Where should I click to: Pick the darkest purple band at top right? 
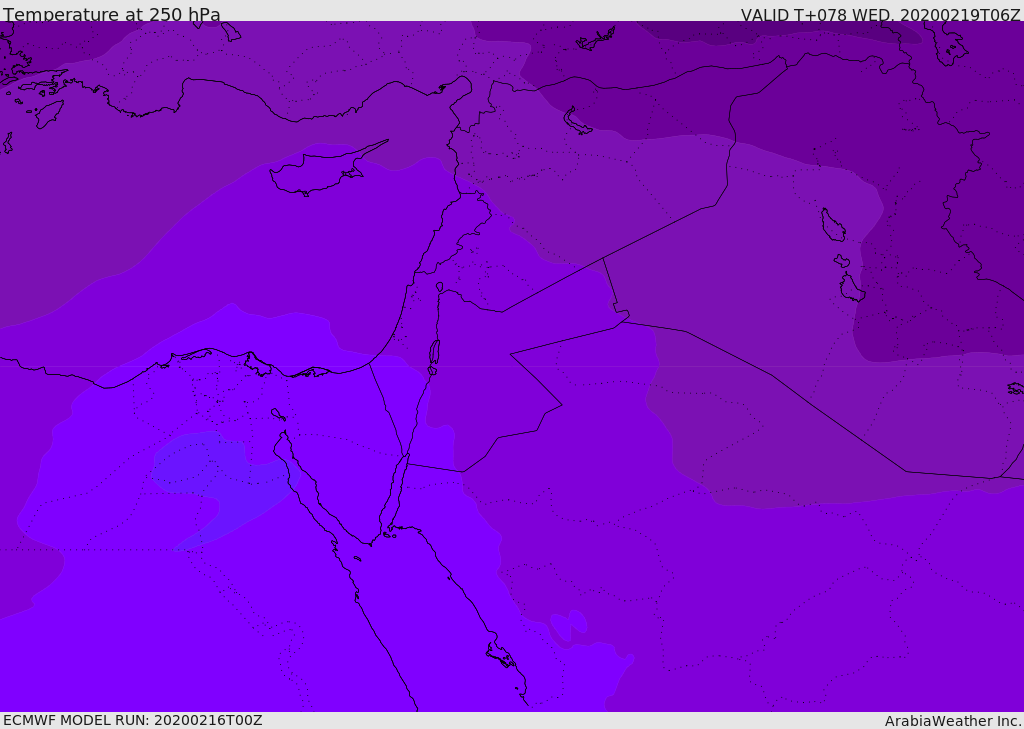coord(780,30)
